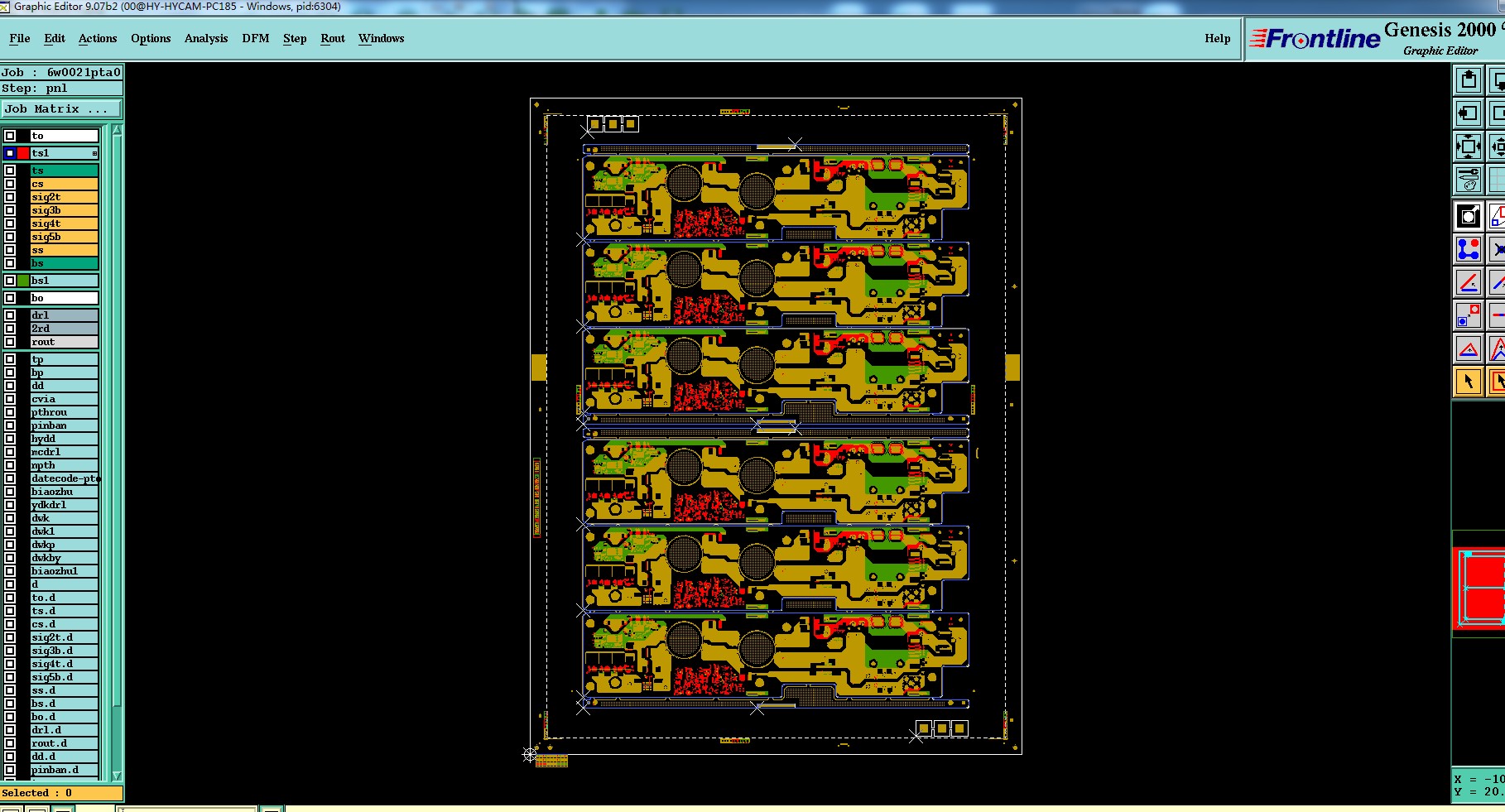Click the zoom-home icon with four outward arrows
Image resolution: width=1505 pixels, height=812 pixels.
point(1469,147)
